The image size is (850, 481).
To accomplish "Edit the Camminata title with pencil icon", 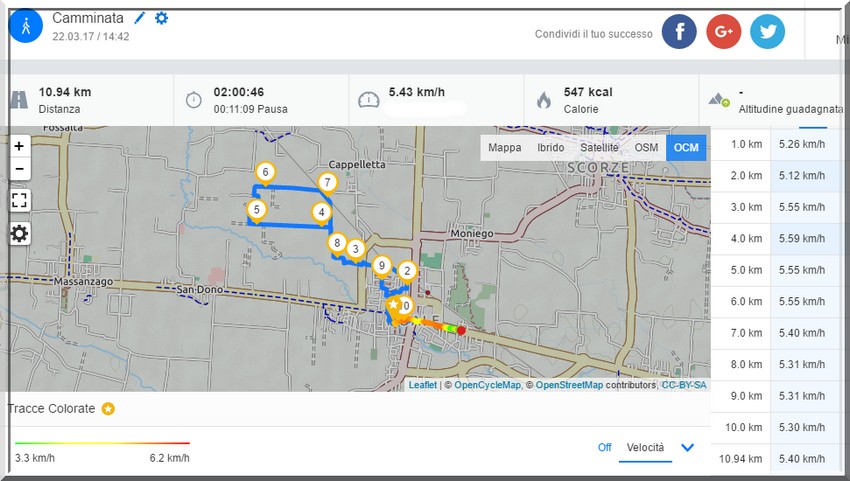I will pos(139,18).
